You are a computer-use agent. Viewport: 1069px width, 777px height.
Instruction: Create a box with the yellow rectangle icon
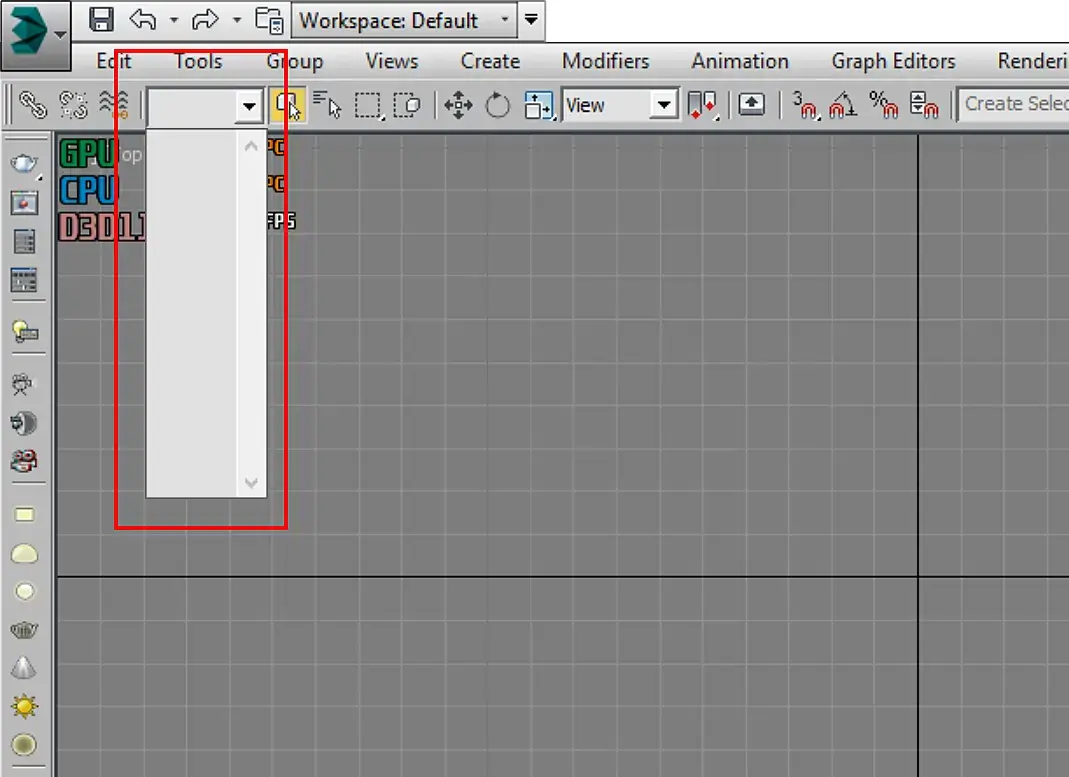25,515
